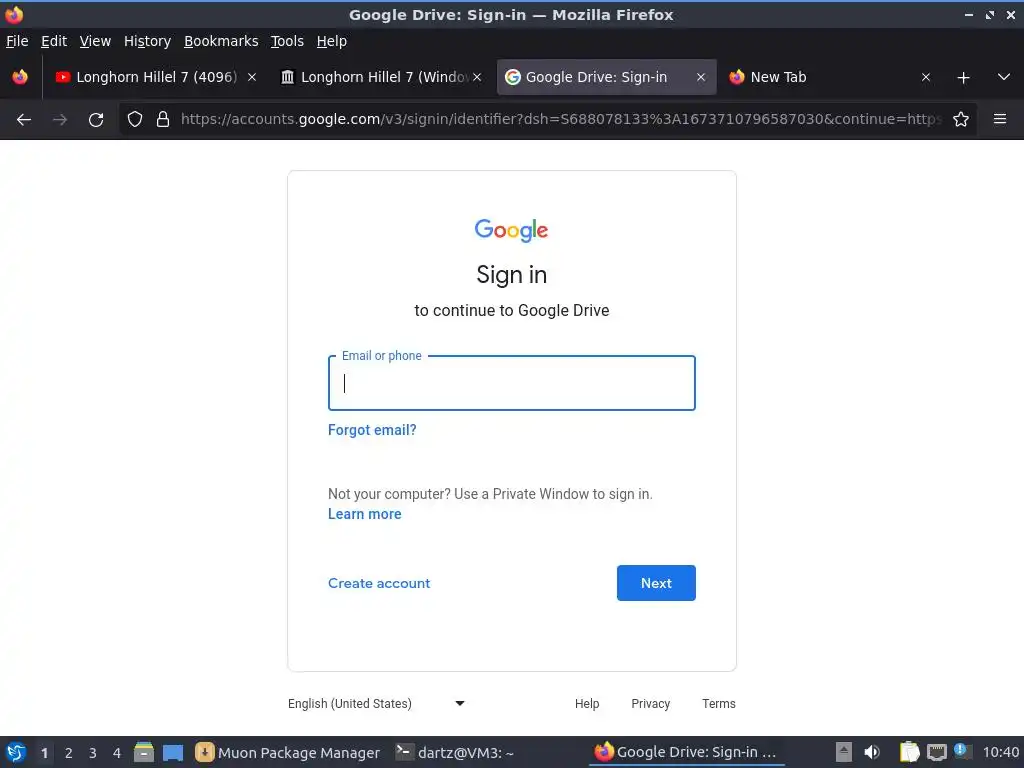
Task: Open the Firefox hamburger application menu
Action: coord(1000,119)
